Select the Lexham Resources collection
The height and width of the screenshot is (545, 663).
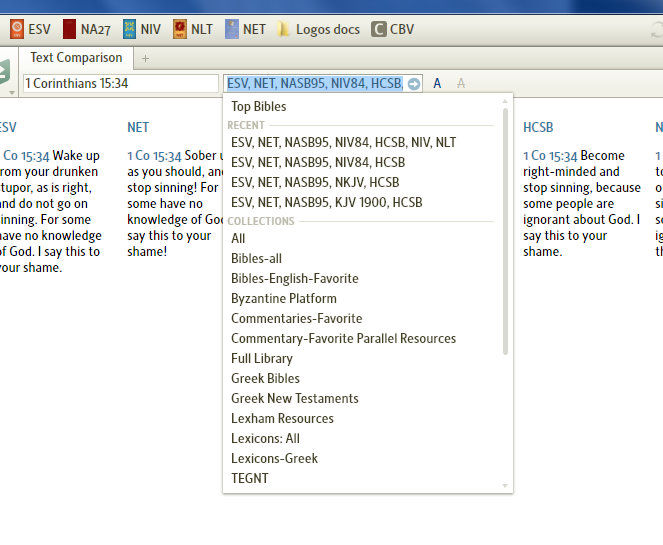pos(282,419)
